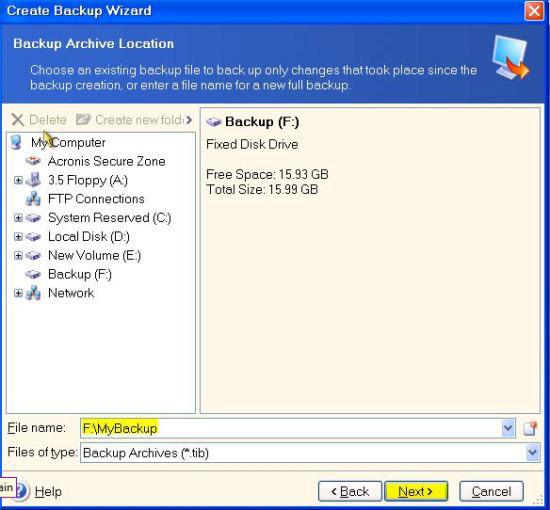The image size is (550, 510).
Task: Select the Acronis Secure Zone icon
Action: click(33, 161)
